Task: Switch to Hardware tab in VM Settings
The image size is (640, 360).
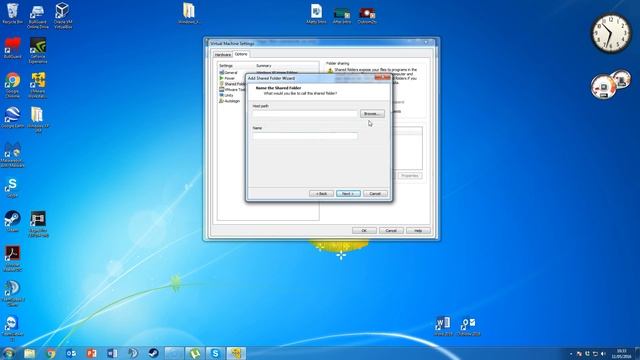Action: pyautogui.click(x=223, y=54)
